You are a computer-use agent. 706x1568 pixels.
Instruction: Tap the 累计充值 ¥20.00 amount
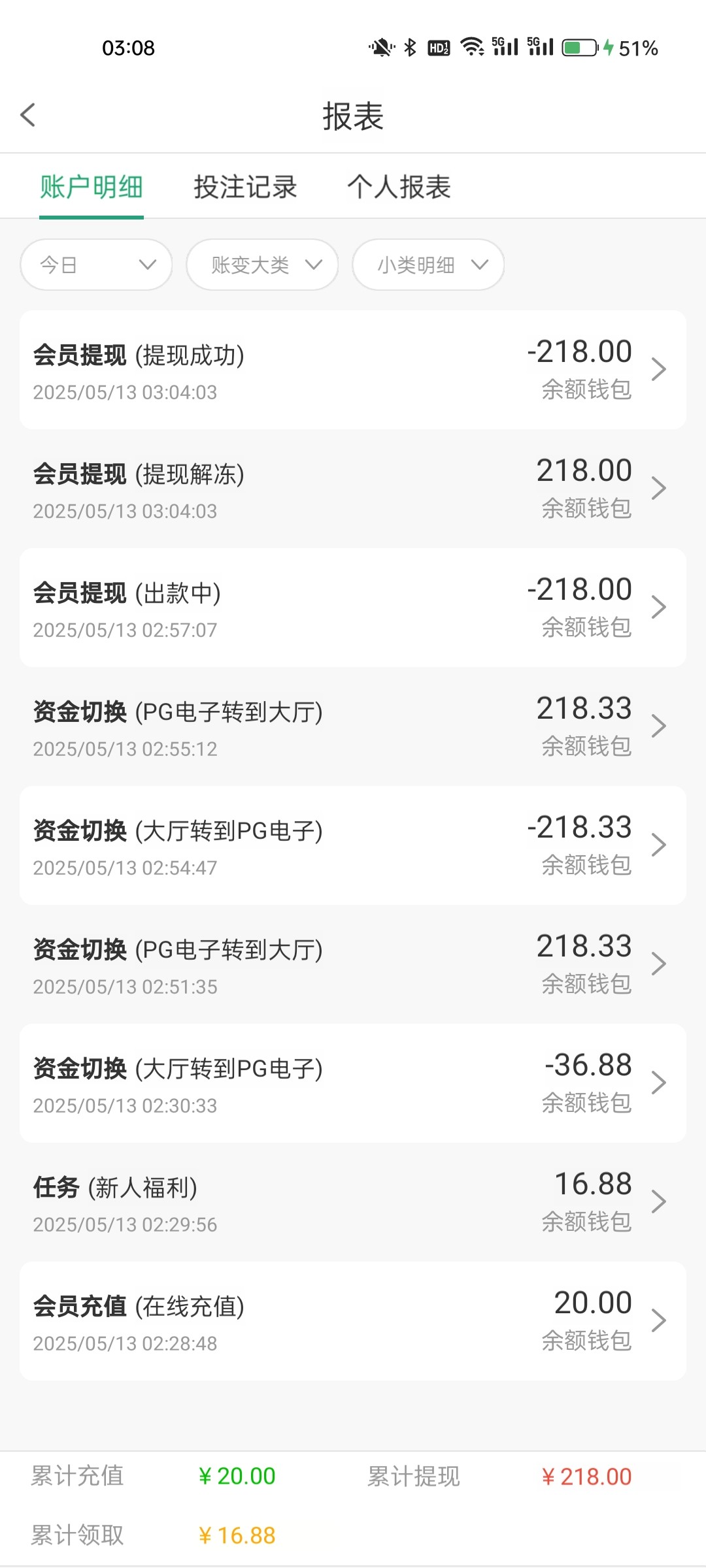(237, 1477)
